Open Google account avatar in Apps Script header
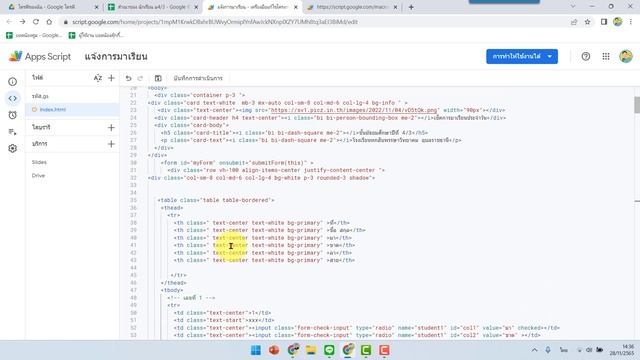Screen dimensions: 640x360 (x=626, y=56)
